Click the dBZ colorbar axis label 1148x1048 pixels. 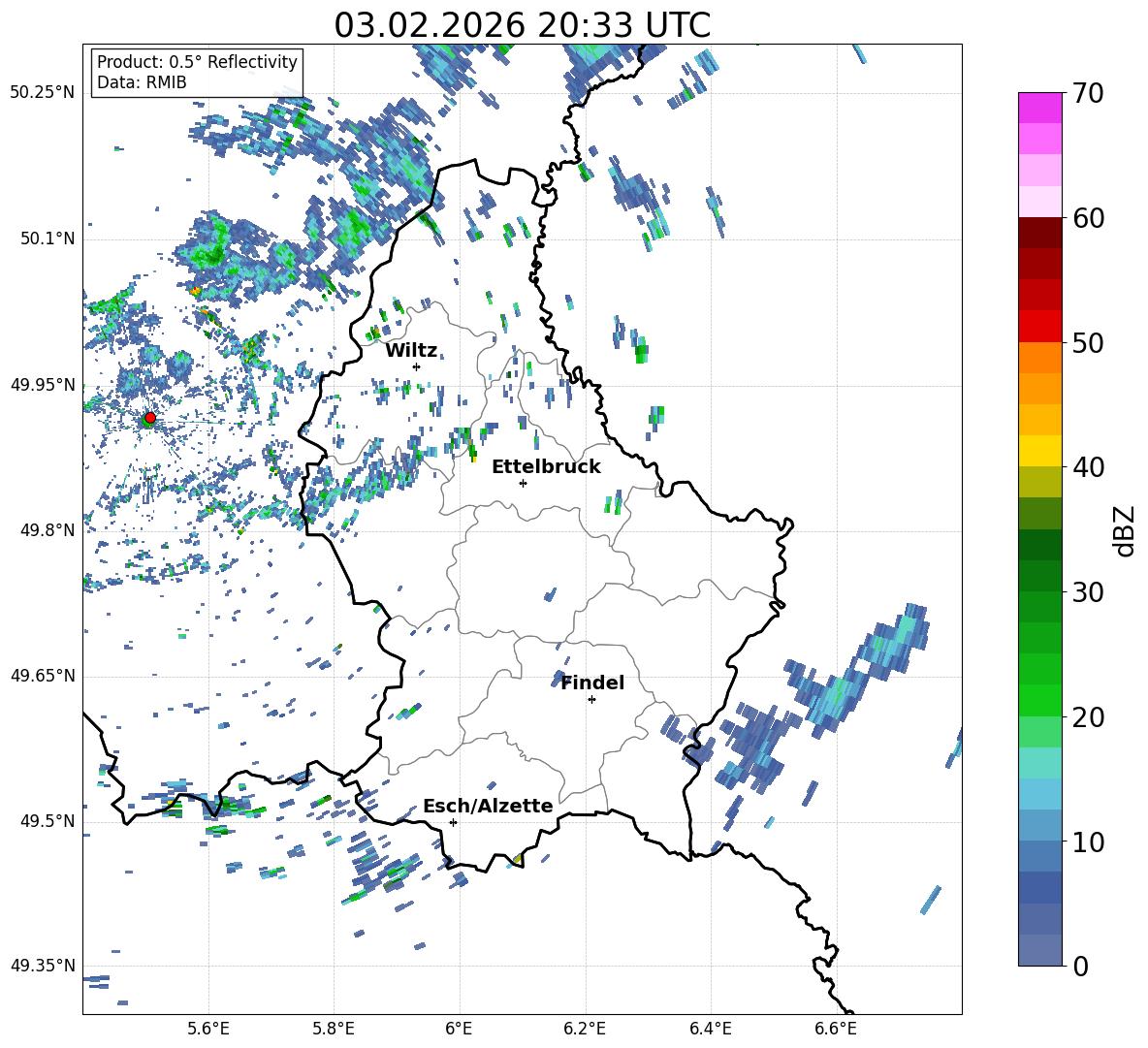(1126, 530)
